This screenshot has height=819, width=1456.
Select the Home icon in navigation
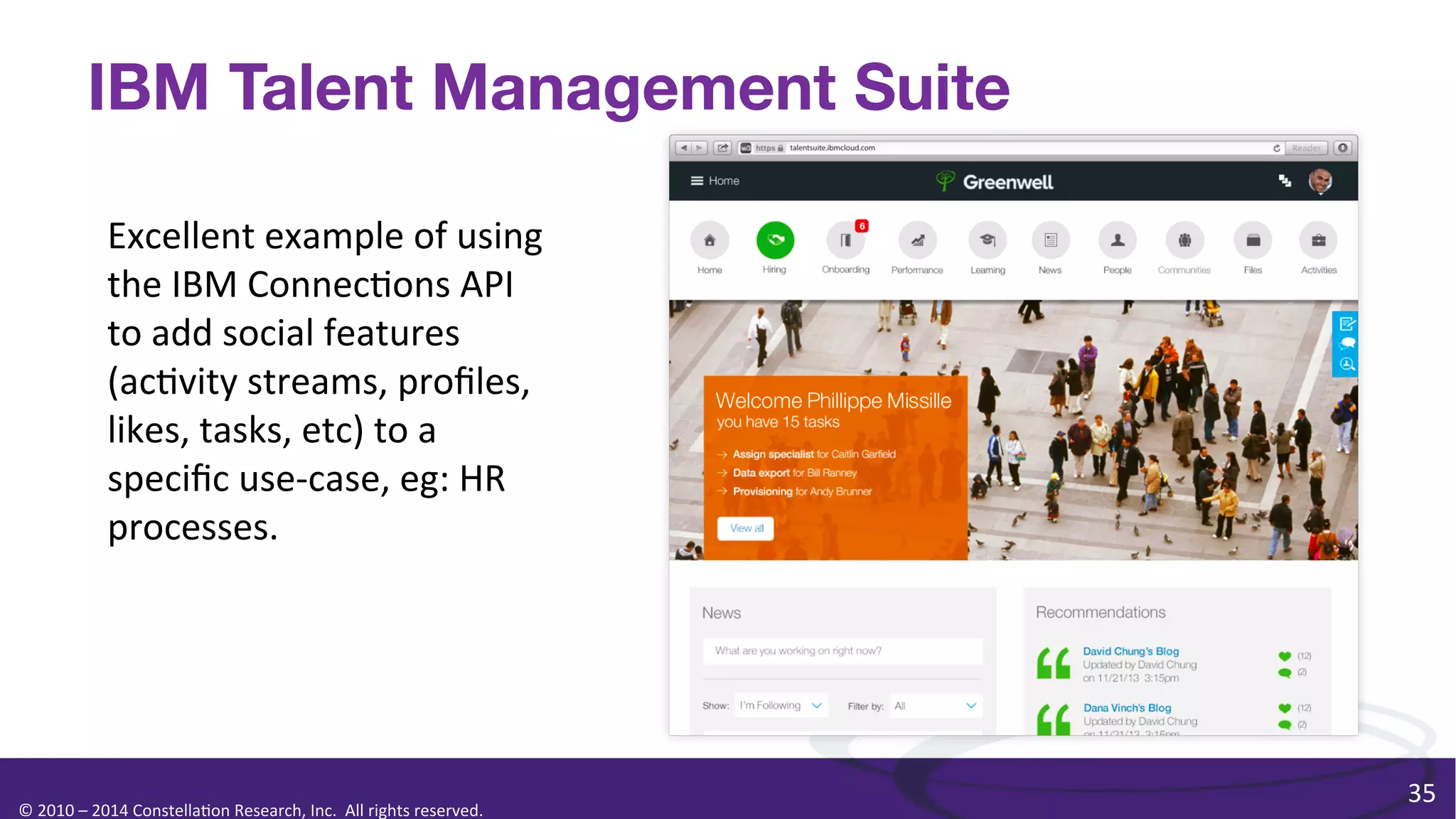tap(710, 240)
